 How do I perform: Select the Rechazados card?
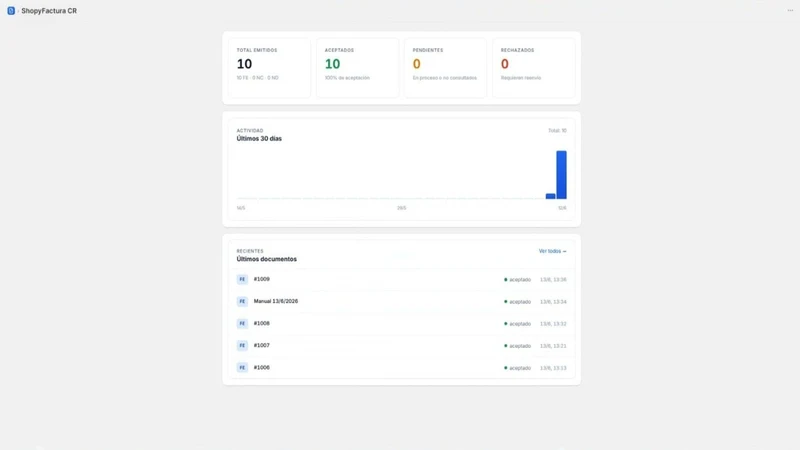[x=534, y=68]
